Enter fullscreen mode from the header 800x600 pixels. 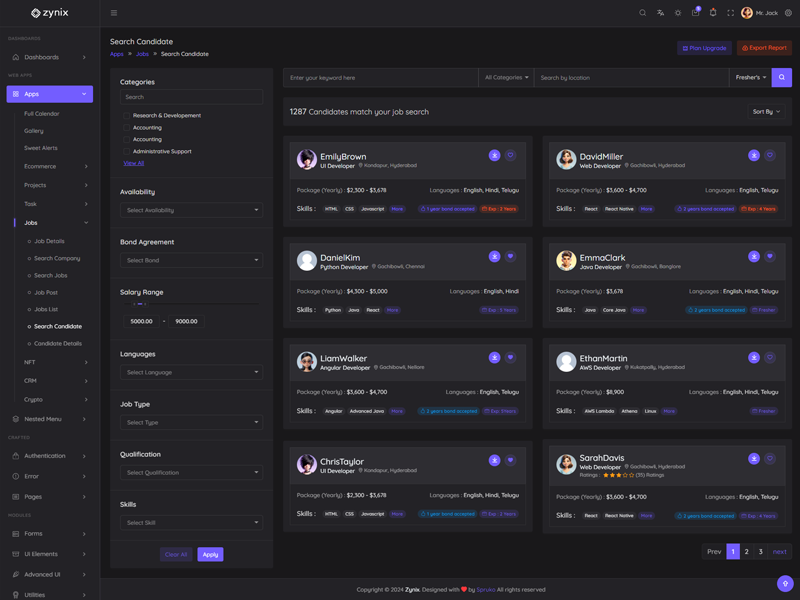[730, 13]
